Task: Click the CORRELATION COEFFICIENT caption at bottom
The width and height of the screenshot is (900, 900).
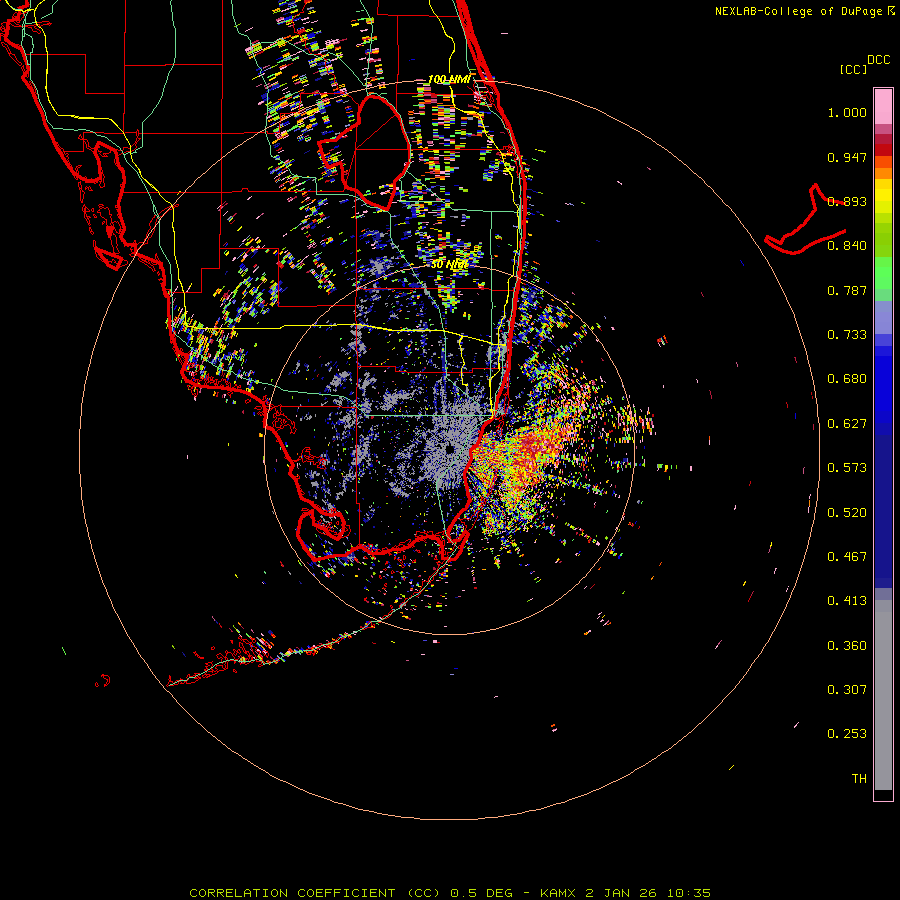Action: (x=450, y=893)
